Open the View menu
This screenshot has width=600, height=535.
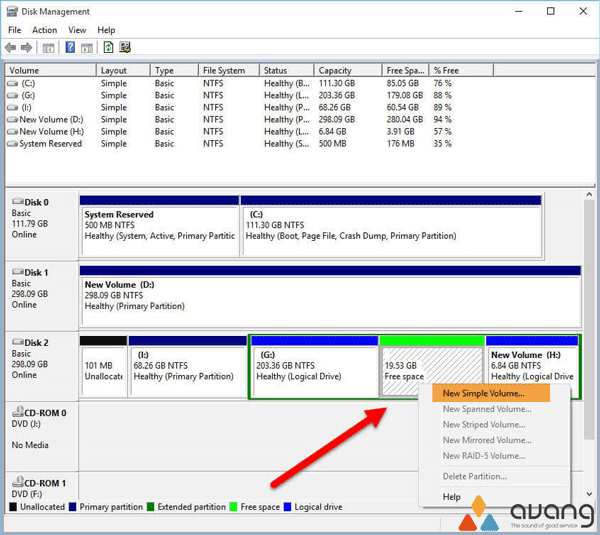(76, 30)
